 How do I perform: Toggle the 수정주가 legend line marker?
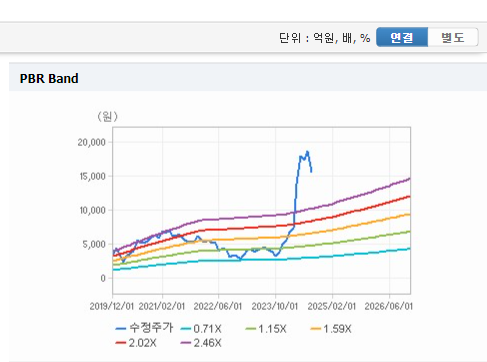pyautogui.click(x=120, y=329)
